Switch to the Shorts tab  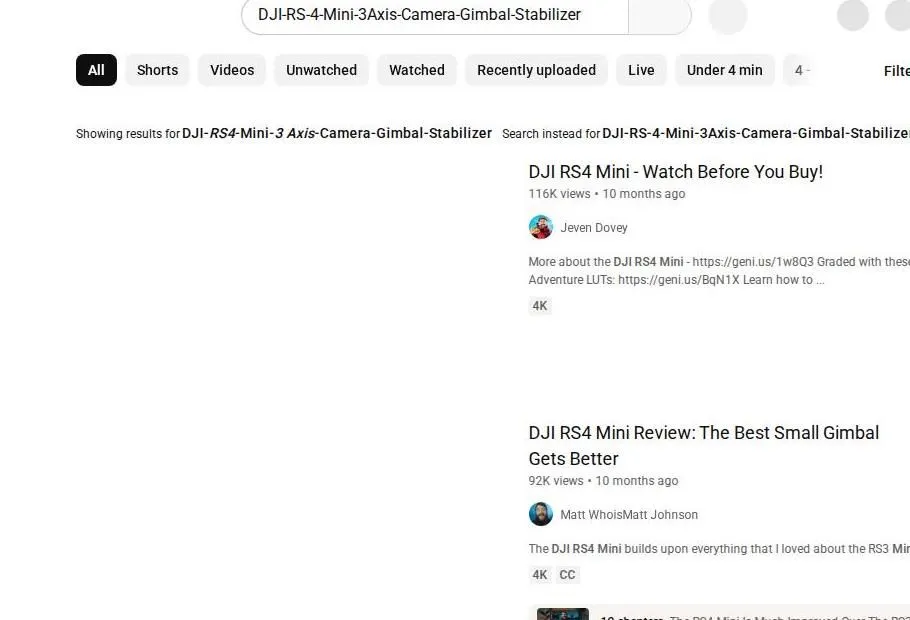[157, 70]
